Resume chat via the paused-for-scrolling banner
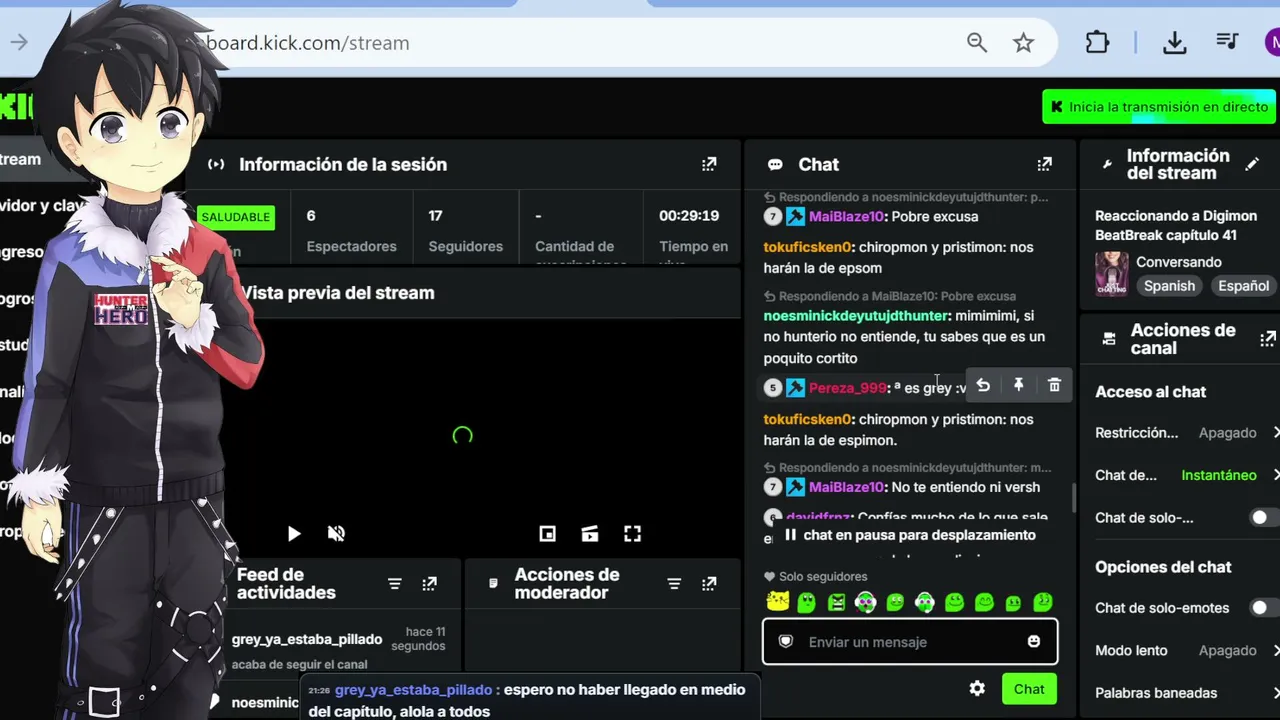Viewport: 1280px width, 720px height. pyautogui.click(x=909, y=535)
